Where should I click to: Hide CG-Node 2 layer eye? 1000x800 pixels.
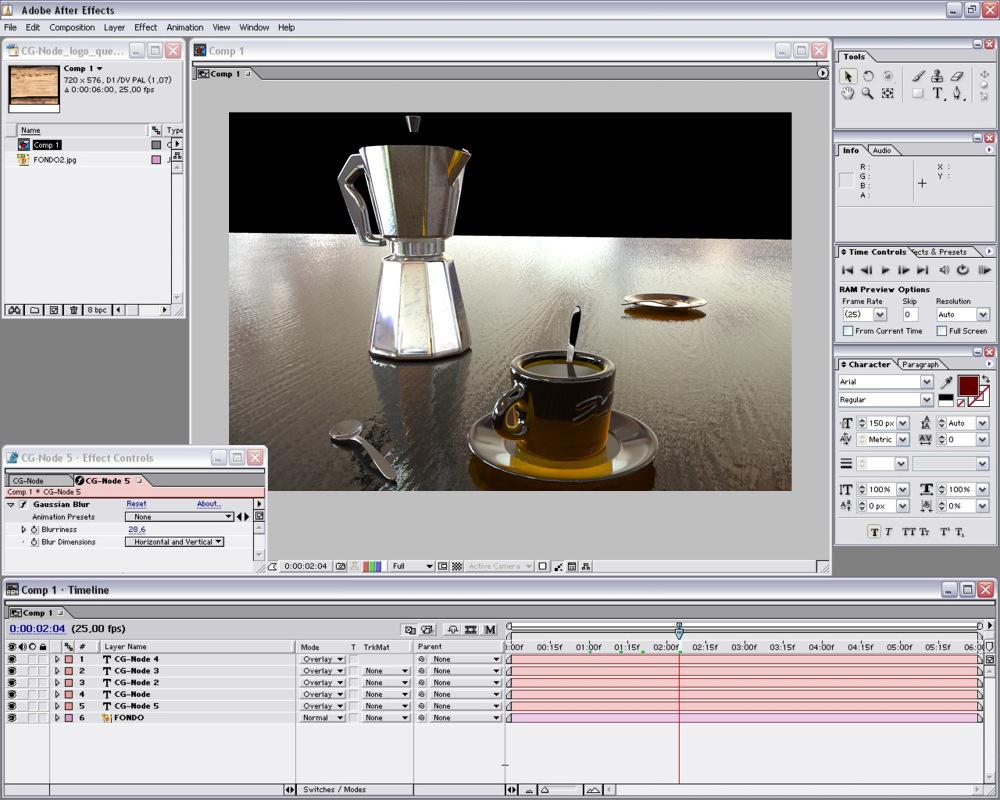[12, 683]
